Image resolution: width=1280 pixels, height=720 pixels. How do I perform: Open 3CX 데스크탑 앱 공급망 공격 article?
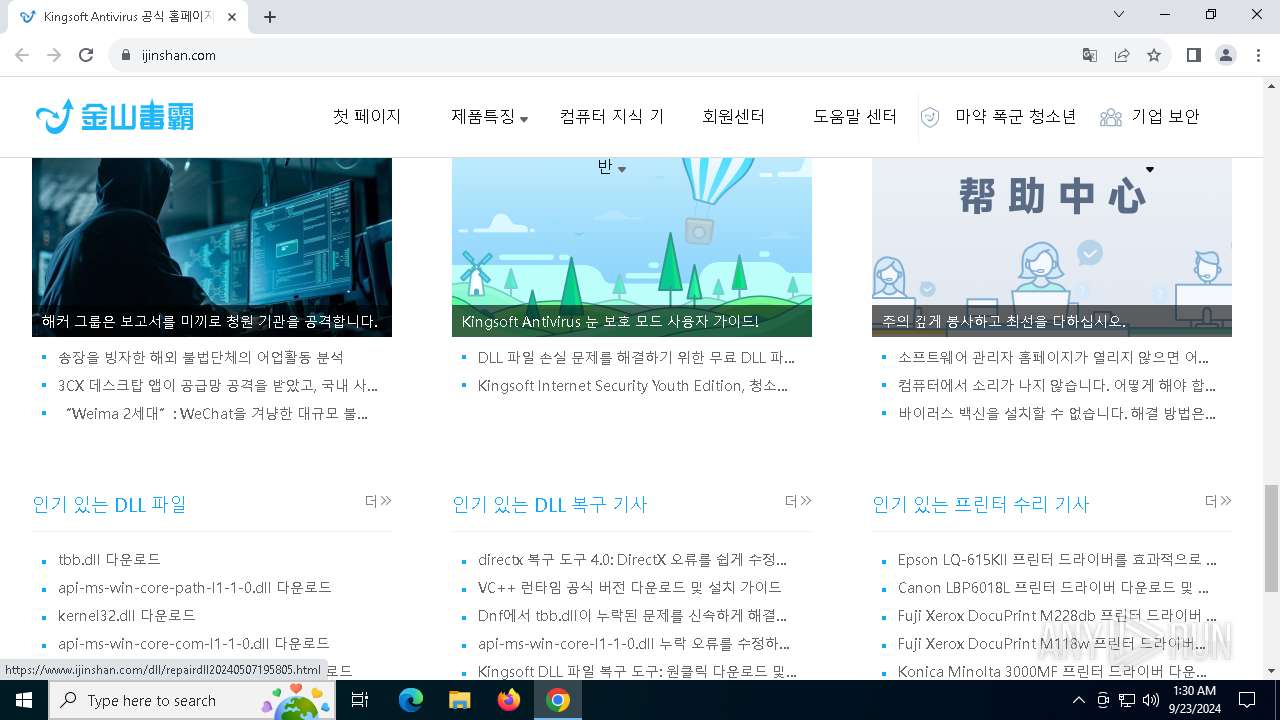[x=218, y=385]
